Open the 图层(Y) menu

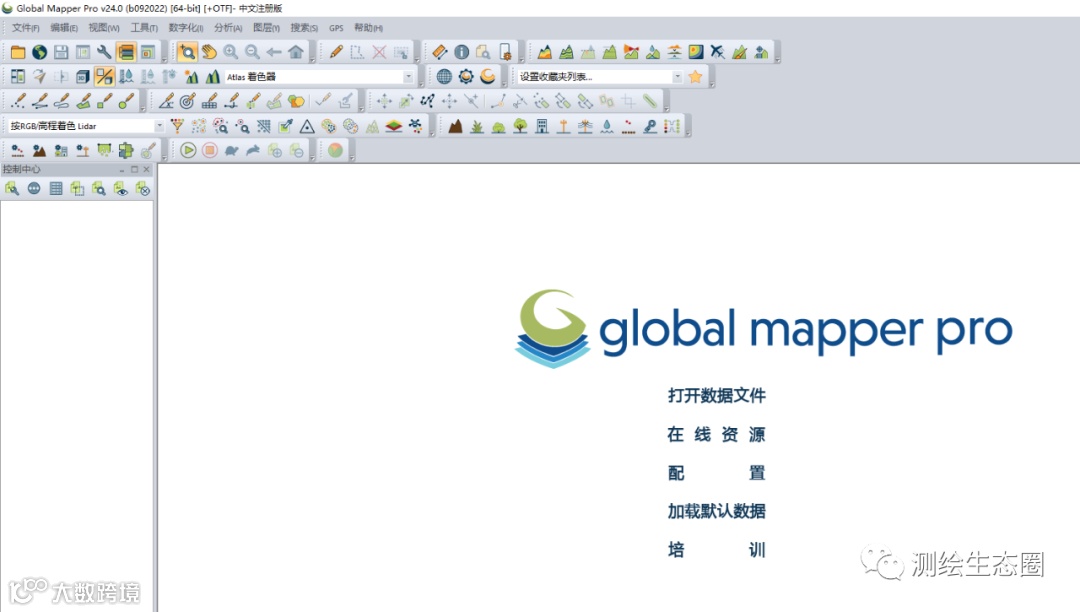tap(266, 28)
